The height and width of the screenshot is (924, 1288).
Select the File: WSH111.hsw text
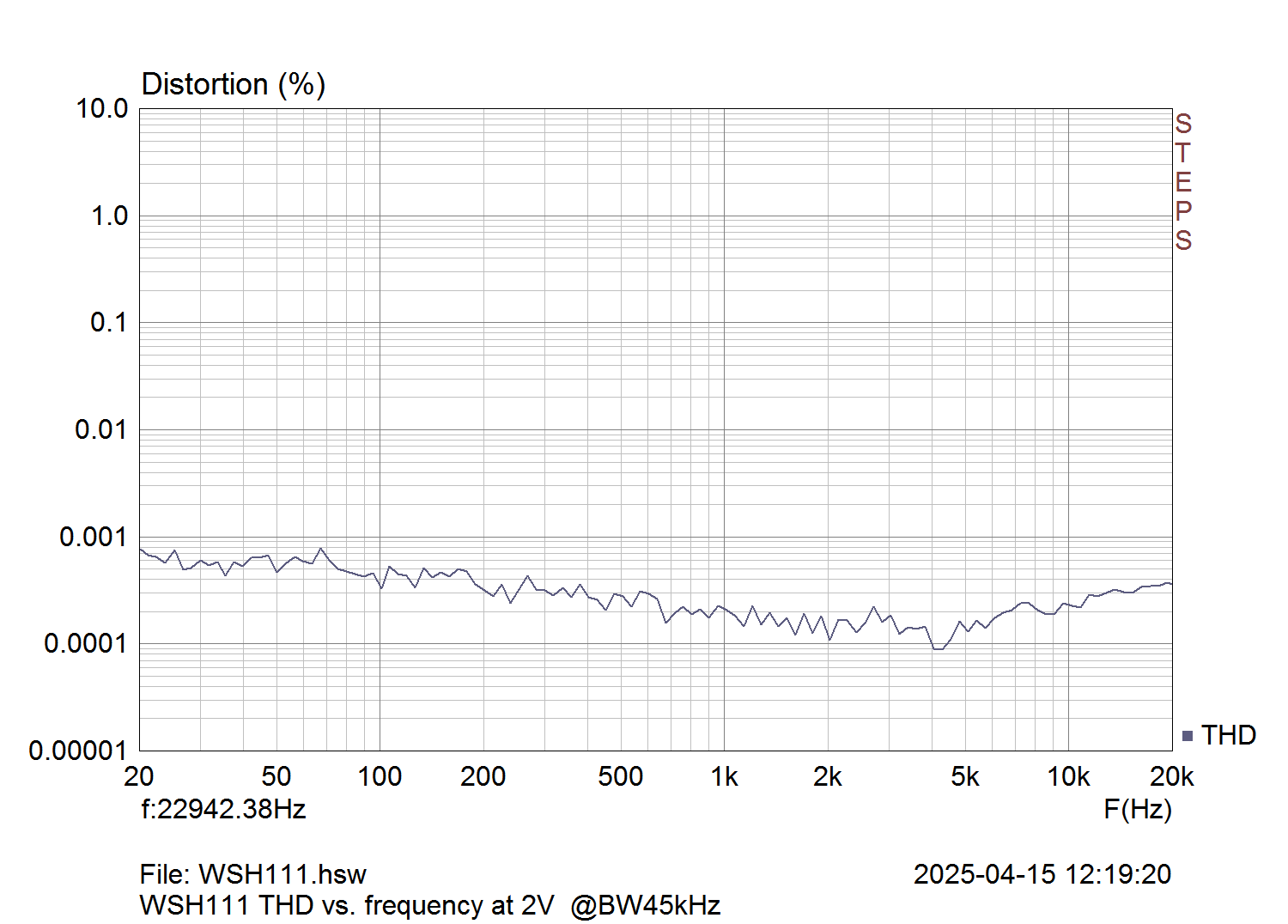(252, 874)
